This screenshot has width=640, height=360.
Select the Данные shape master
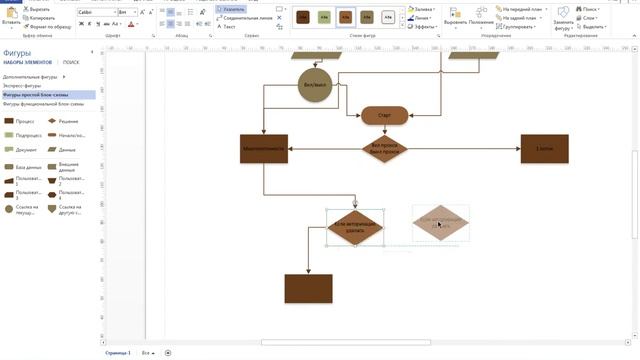61,150
